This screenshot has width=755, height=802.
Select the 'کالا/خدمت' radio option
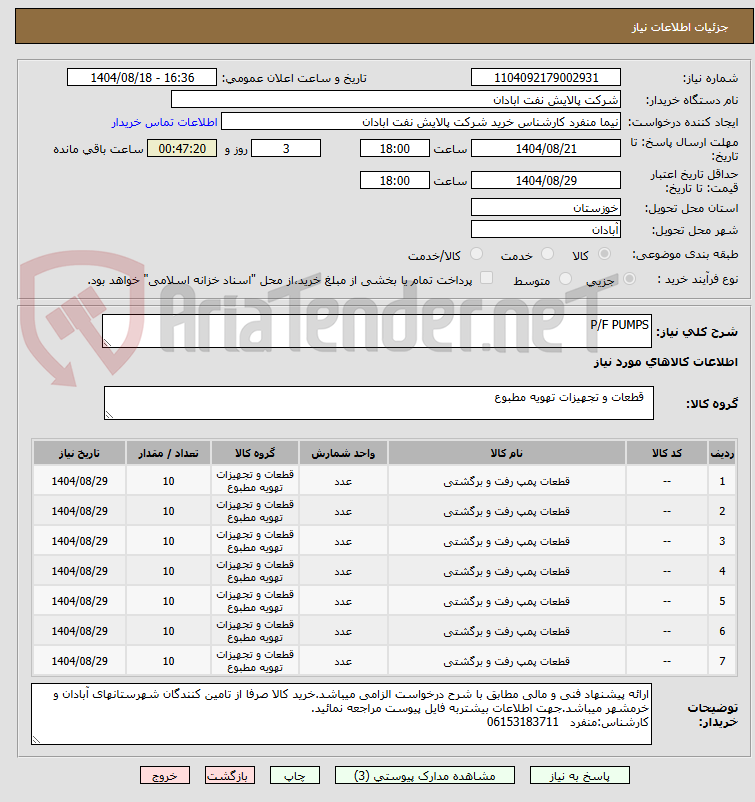pos(476,255)
